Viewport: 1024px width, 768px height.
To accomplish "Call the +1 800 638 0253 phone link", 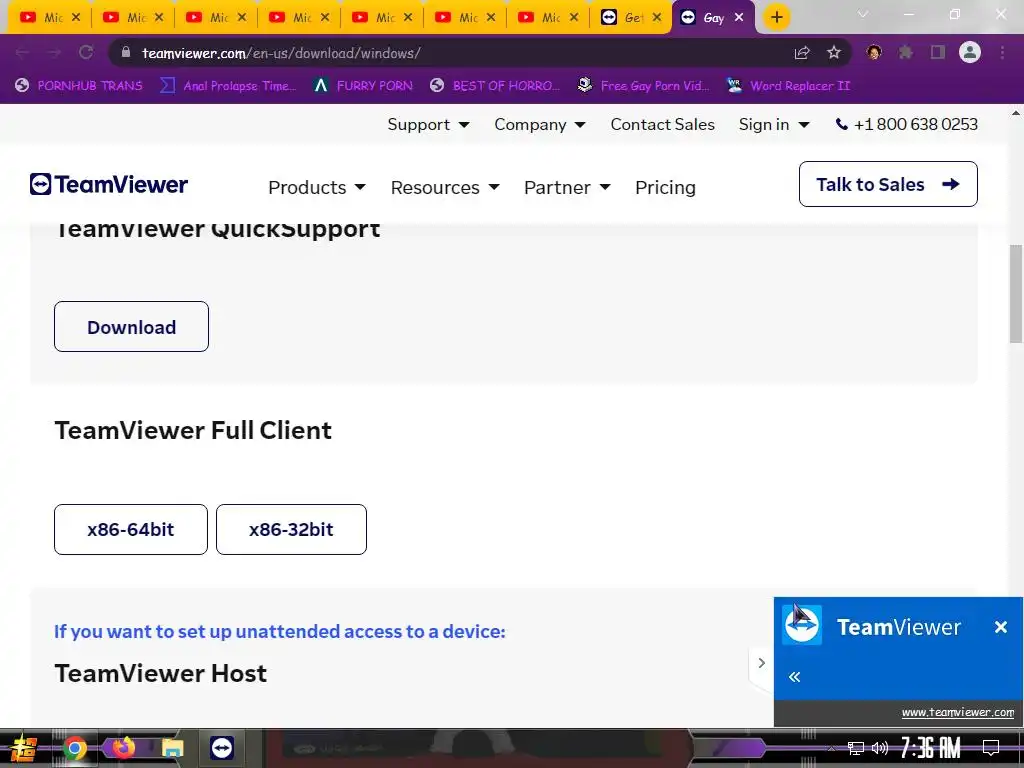I will tap(907, 124).
